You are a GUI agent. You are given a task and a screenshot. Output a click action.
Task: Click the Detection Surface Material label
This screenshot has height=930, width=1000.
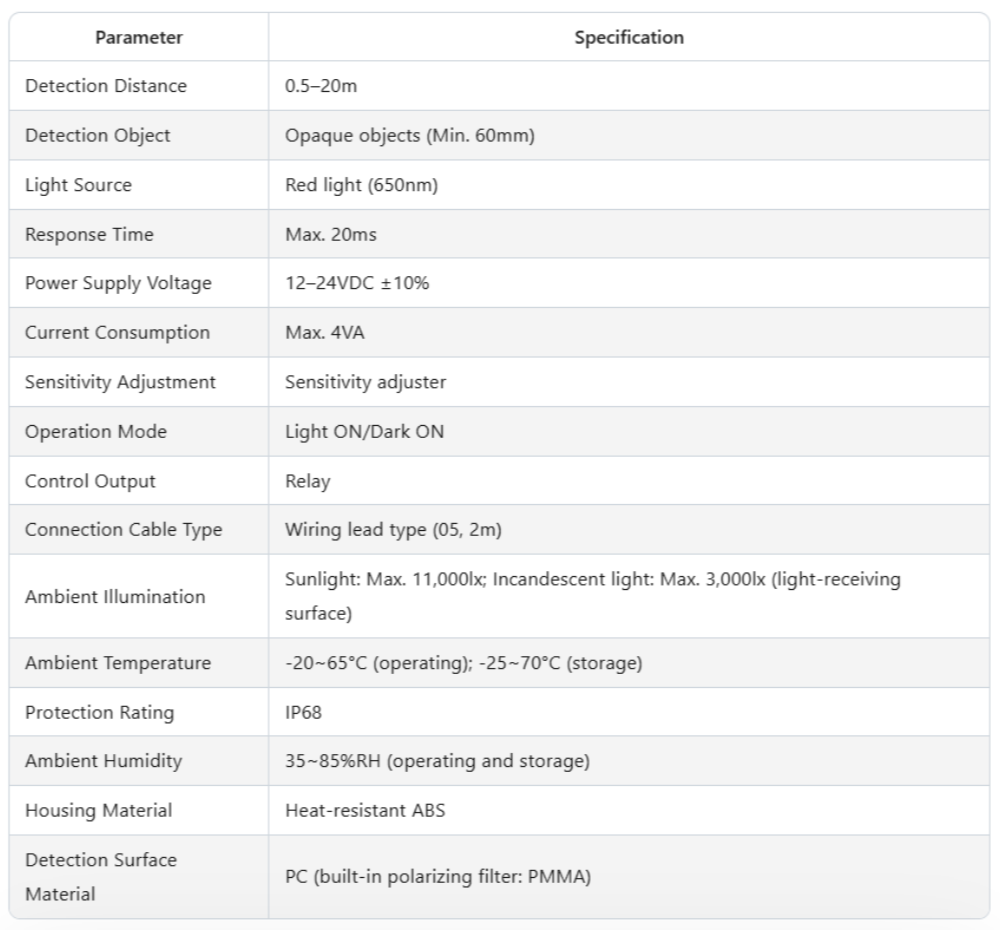point(100,877)
